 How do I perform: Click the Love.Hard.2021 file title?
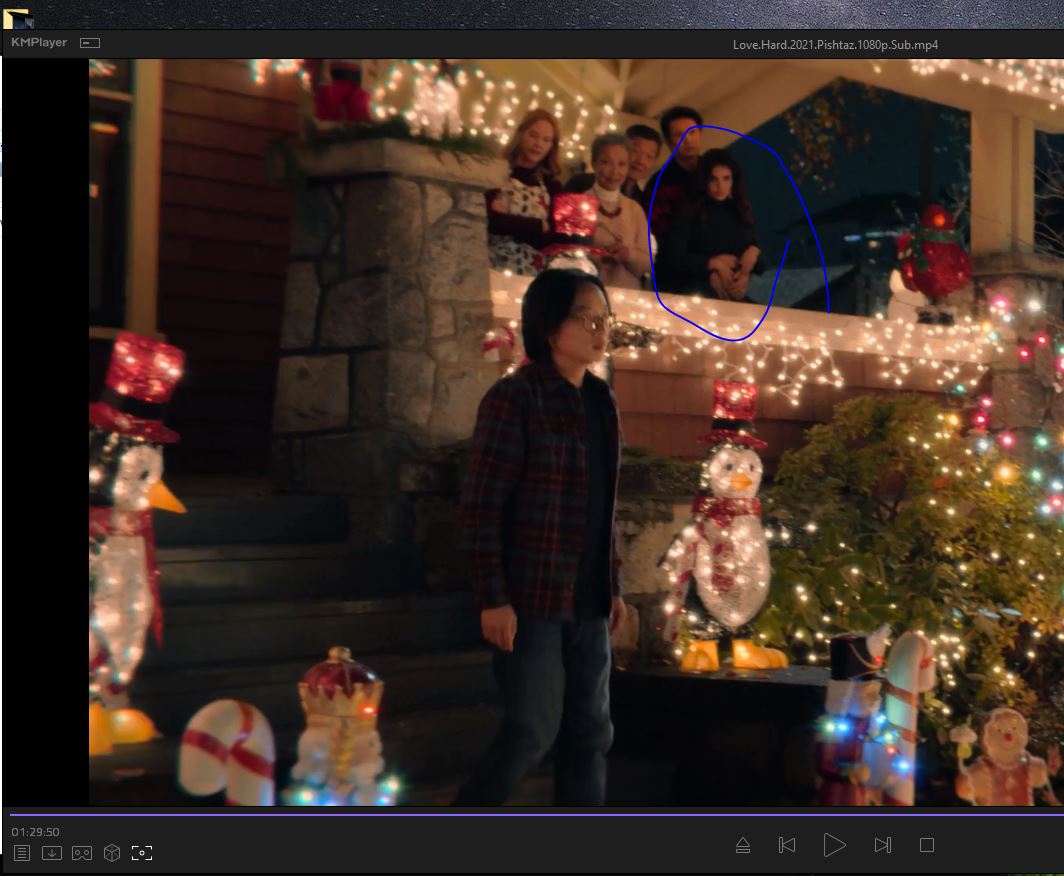pyautogui.click(x=835, y=45)
